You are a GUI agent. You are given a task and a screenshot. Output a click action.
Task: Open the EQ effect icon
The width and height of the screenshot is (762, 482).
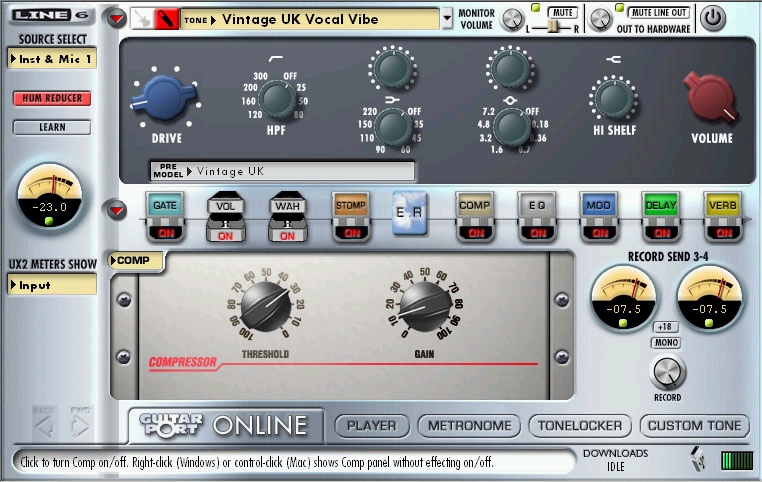pos(537,206)
